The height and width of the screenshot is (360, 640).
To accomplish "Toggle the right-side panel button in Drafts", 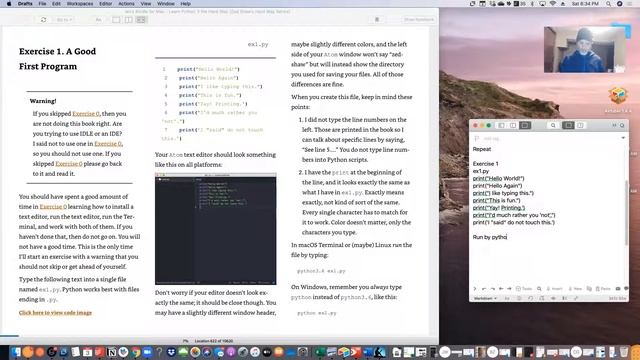I will coord(580,125).
